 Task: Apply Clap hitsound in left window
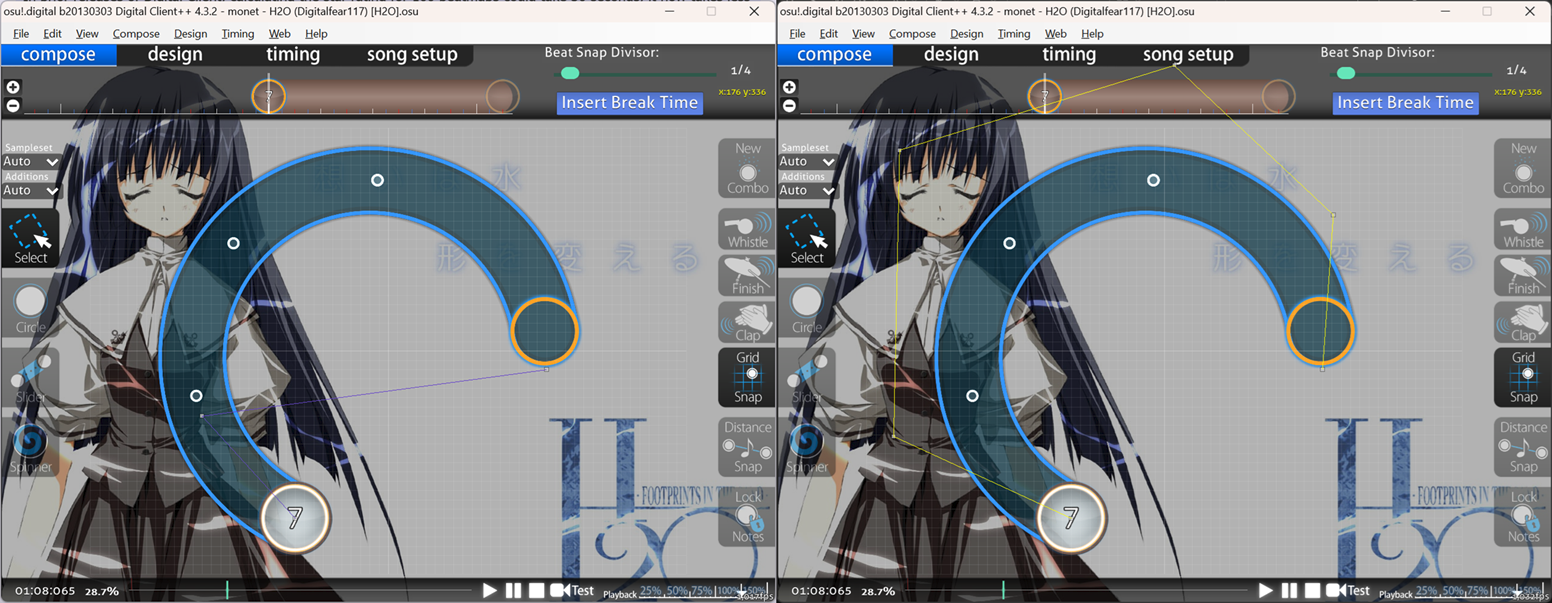[x=747, y=323]
